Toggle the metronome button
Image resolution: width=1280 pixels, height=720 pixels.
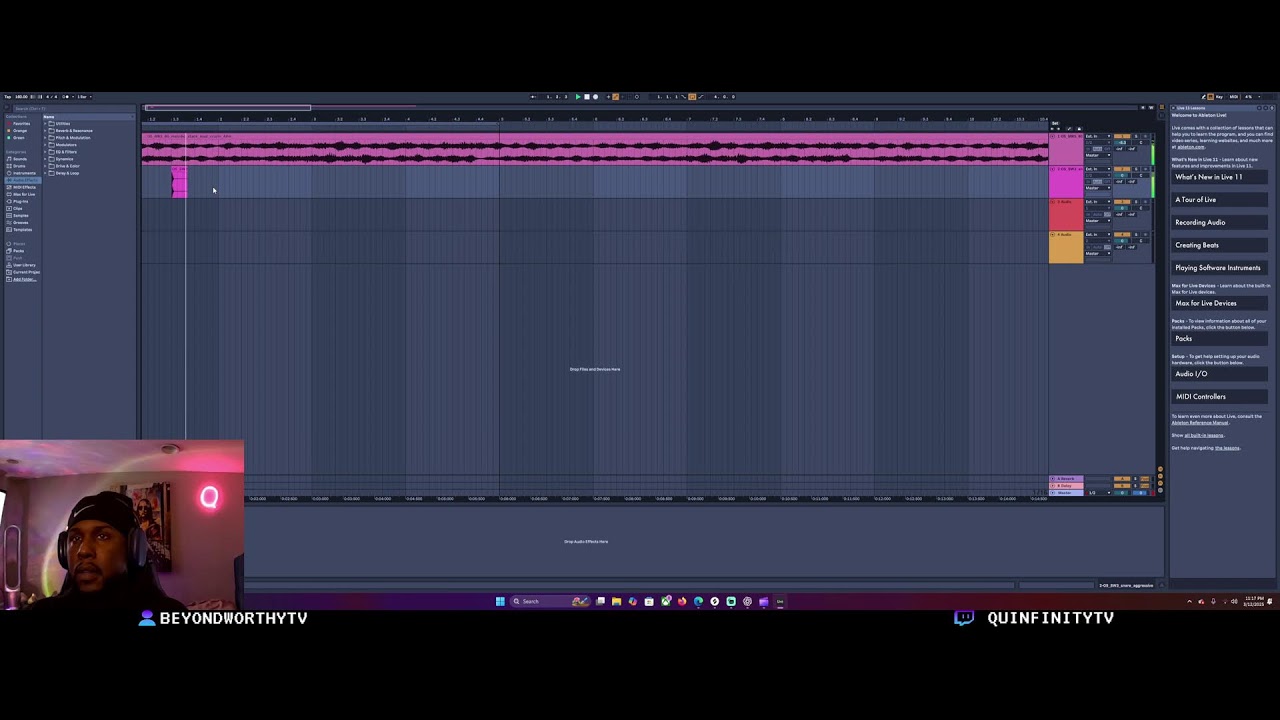pyautogui.click(x=67, y=97)
